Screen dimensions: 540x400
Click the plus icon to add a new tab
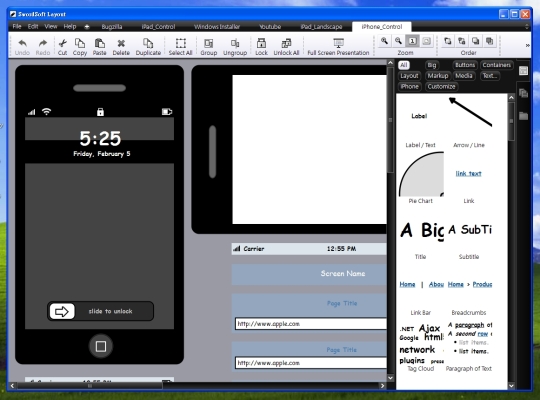click(x=87, y=27)
